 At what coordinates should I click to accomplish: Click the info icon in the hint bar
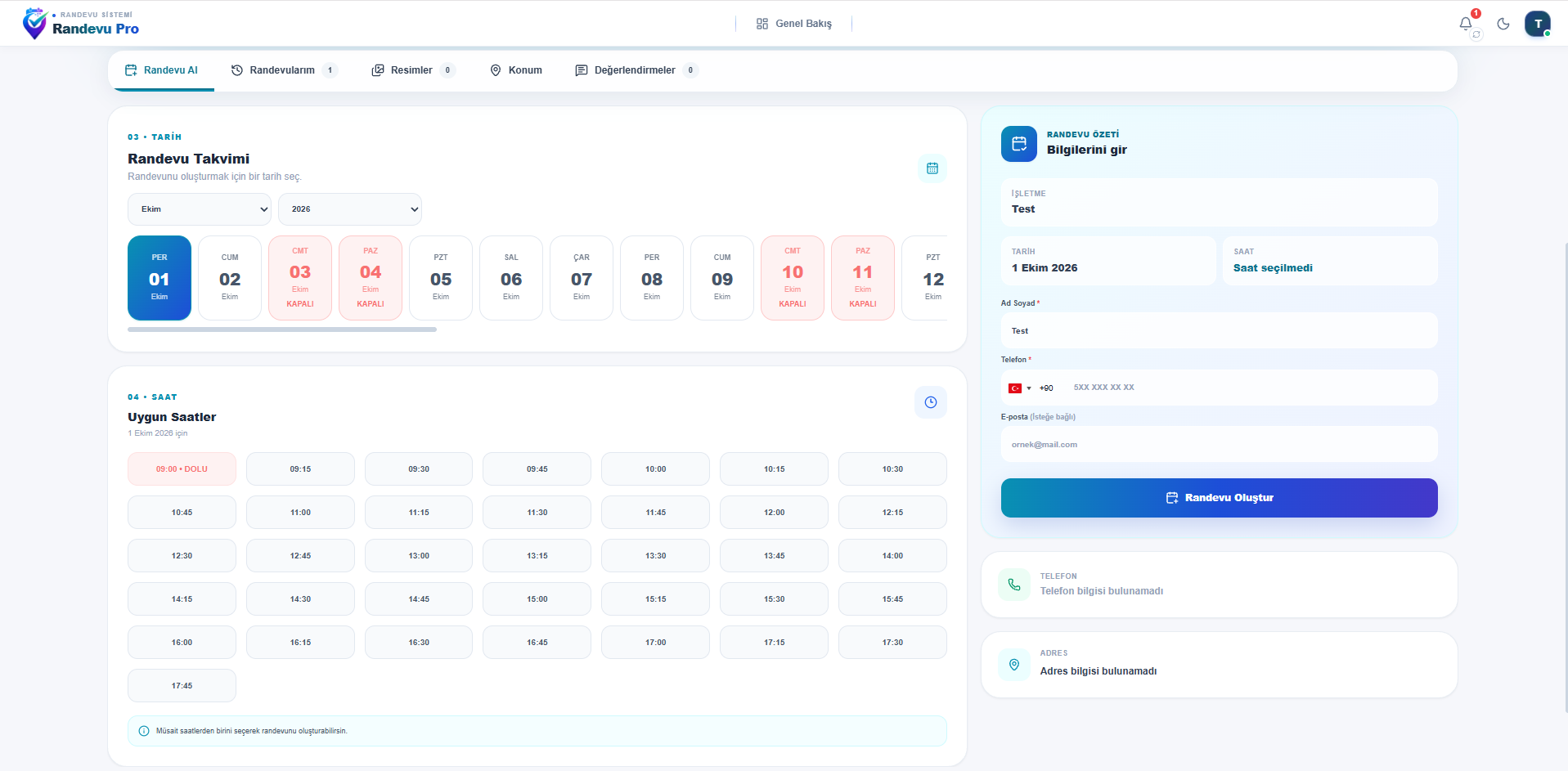[144, 731]
